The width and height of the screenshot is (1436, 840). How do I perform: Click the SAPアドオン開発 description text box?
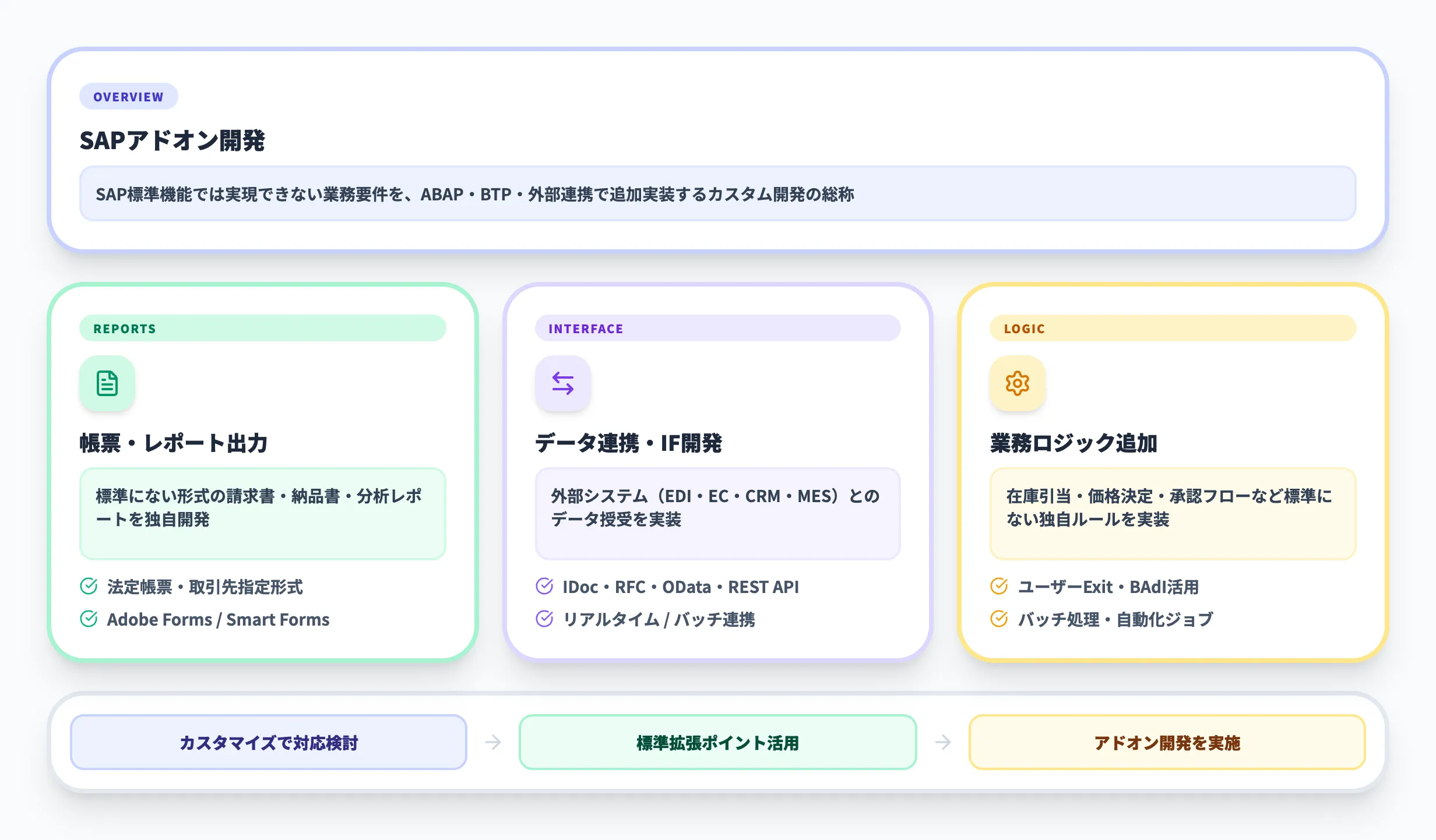[x=717, y=195]
